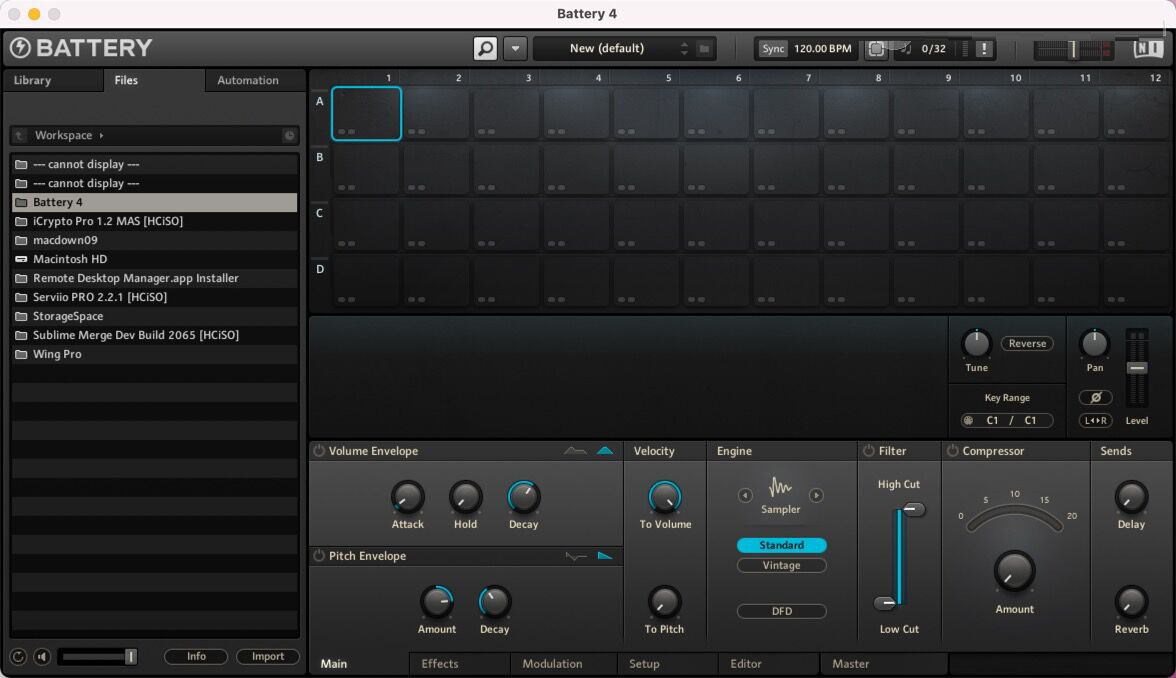Viewport: 1176px width, 678px height.
Task: Select the blue AHDSR volume envelope icon
Action: coord(605,451)
